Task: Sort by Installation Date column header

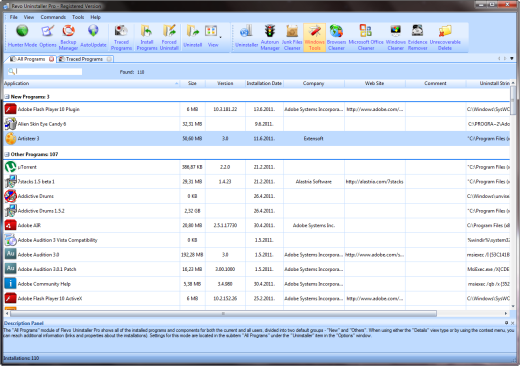Action: click(264, 83)
